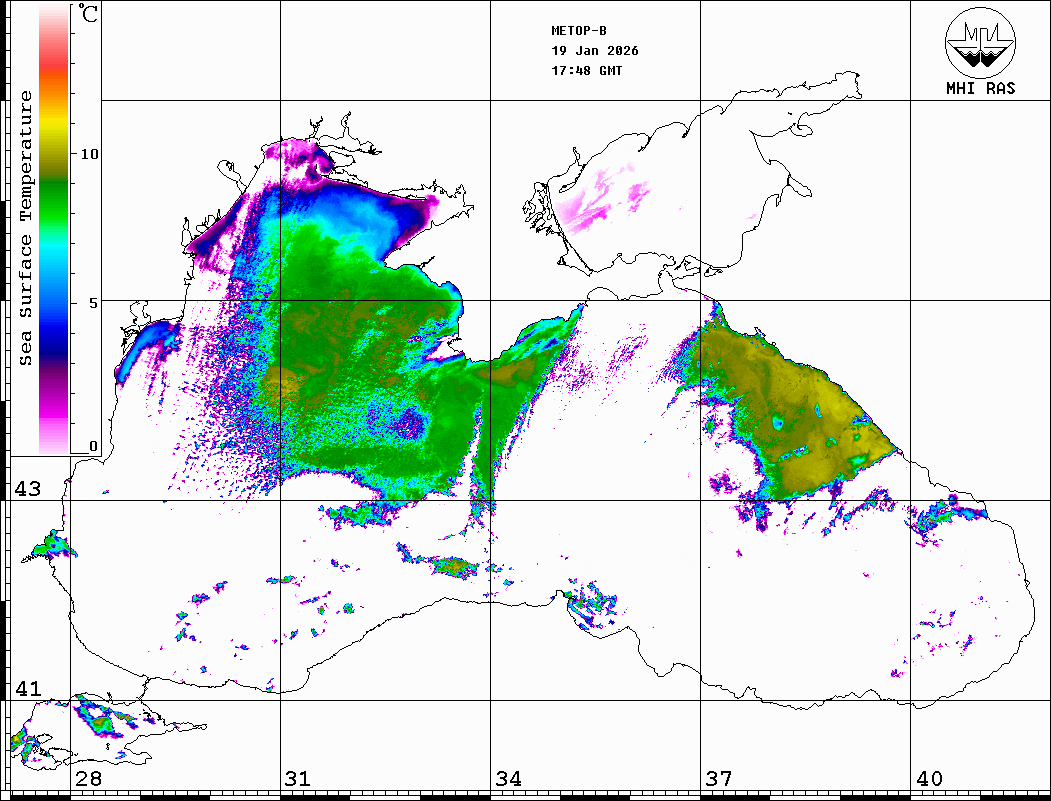The height and width of the screenshot is (801, 1051).
Task: Click the "MHI RAS" text under the logo
Action: click(980, 89)
